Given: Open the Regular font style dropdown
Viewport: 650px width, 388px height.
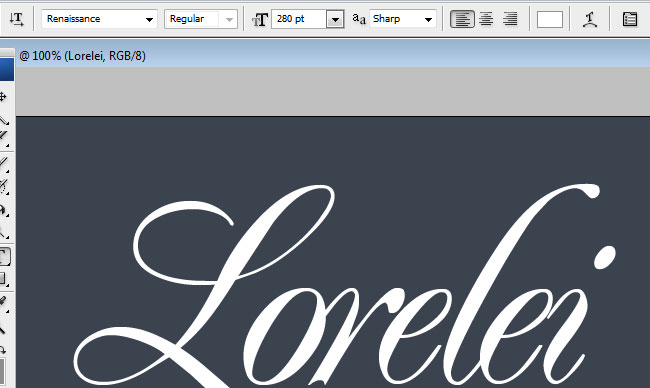Looking at the screenshot, I should [x=201, y=19].
